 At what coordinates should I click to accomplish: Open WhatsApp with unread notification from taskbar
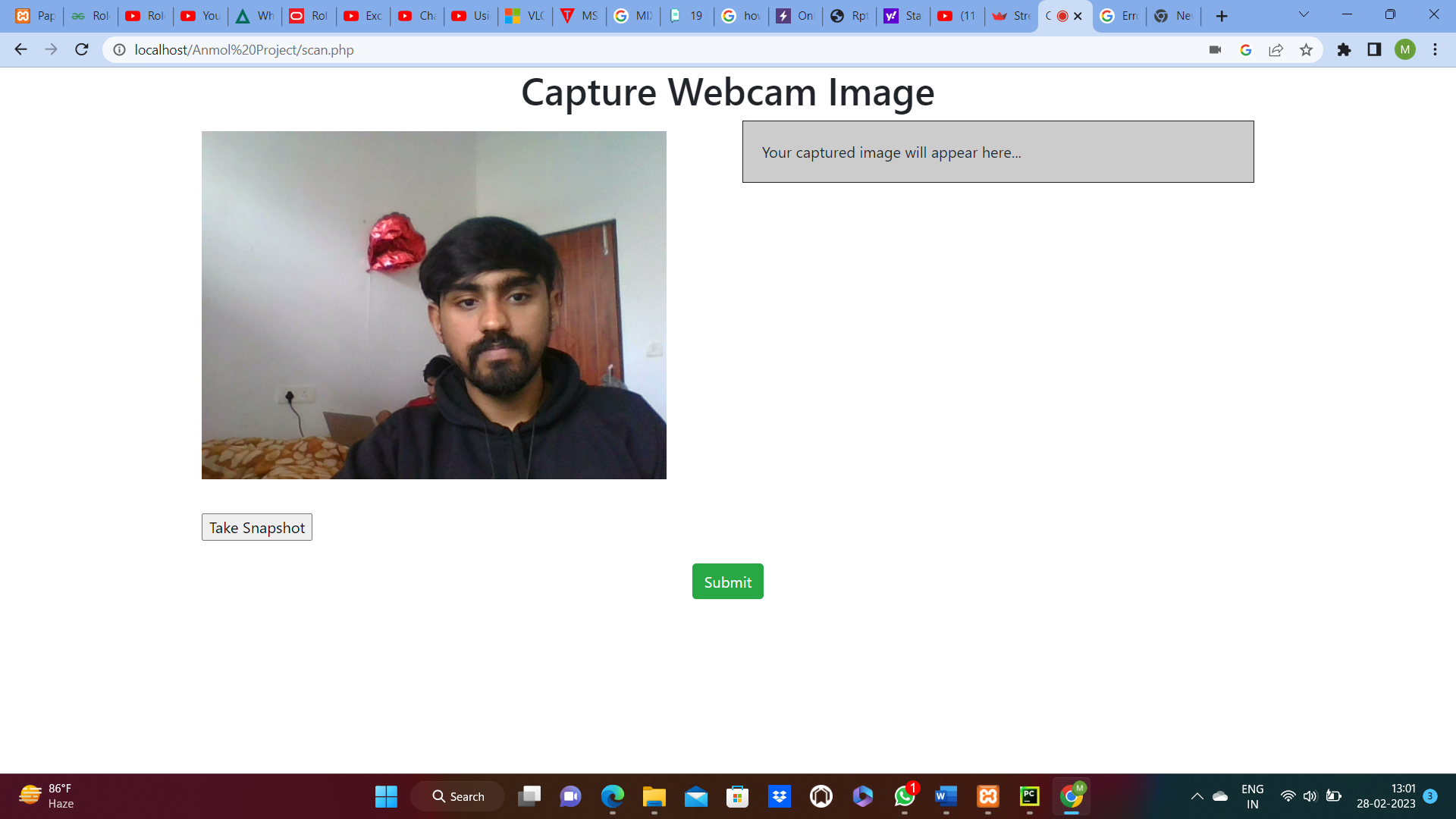(x=905, y=796)
